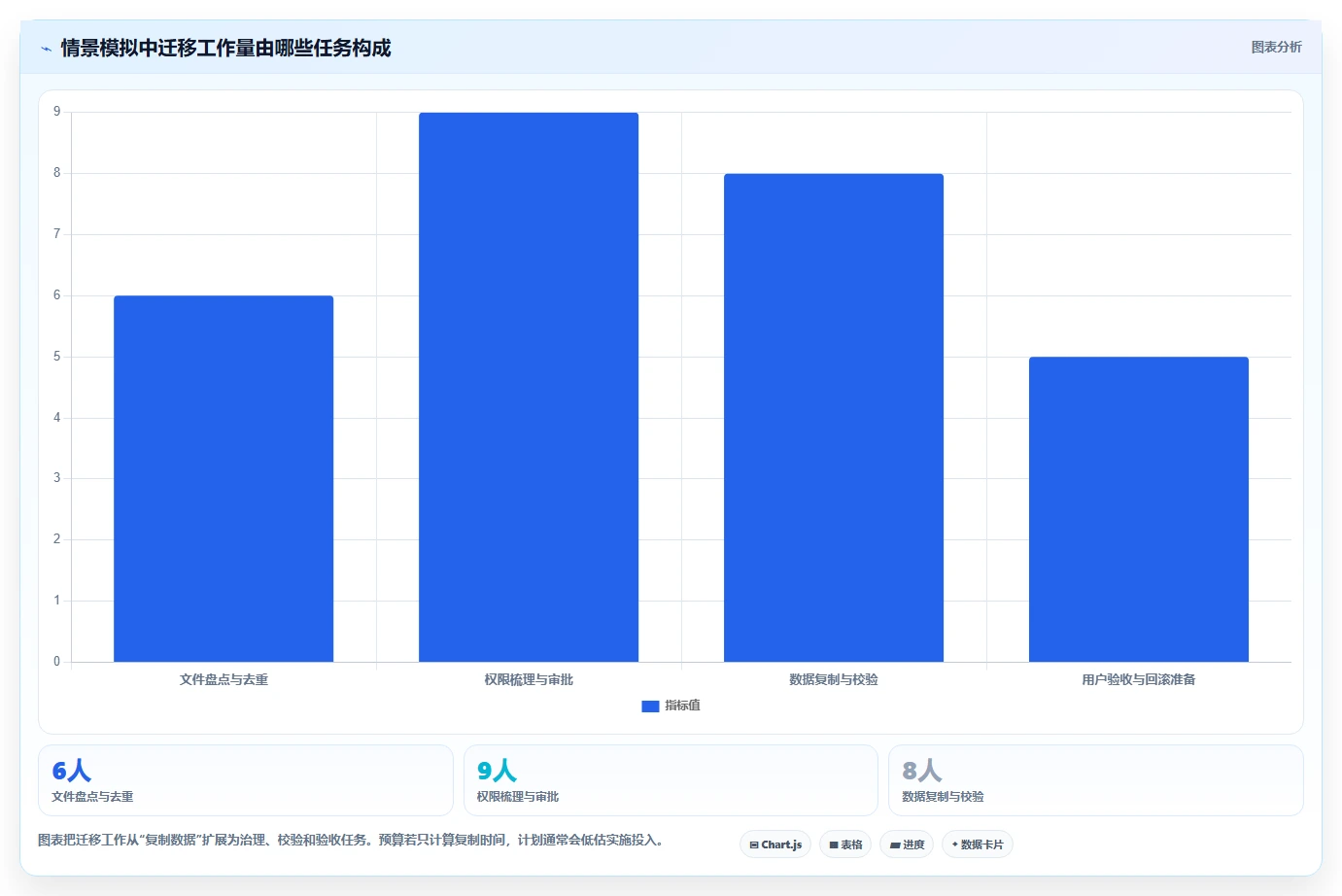Click the y-axis value 0

coord(56,662)
